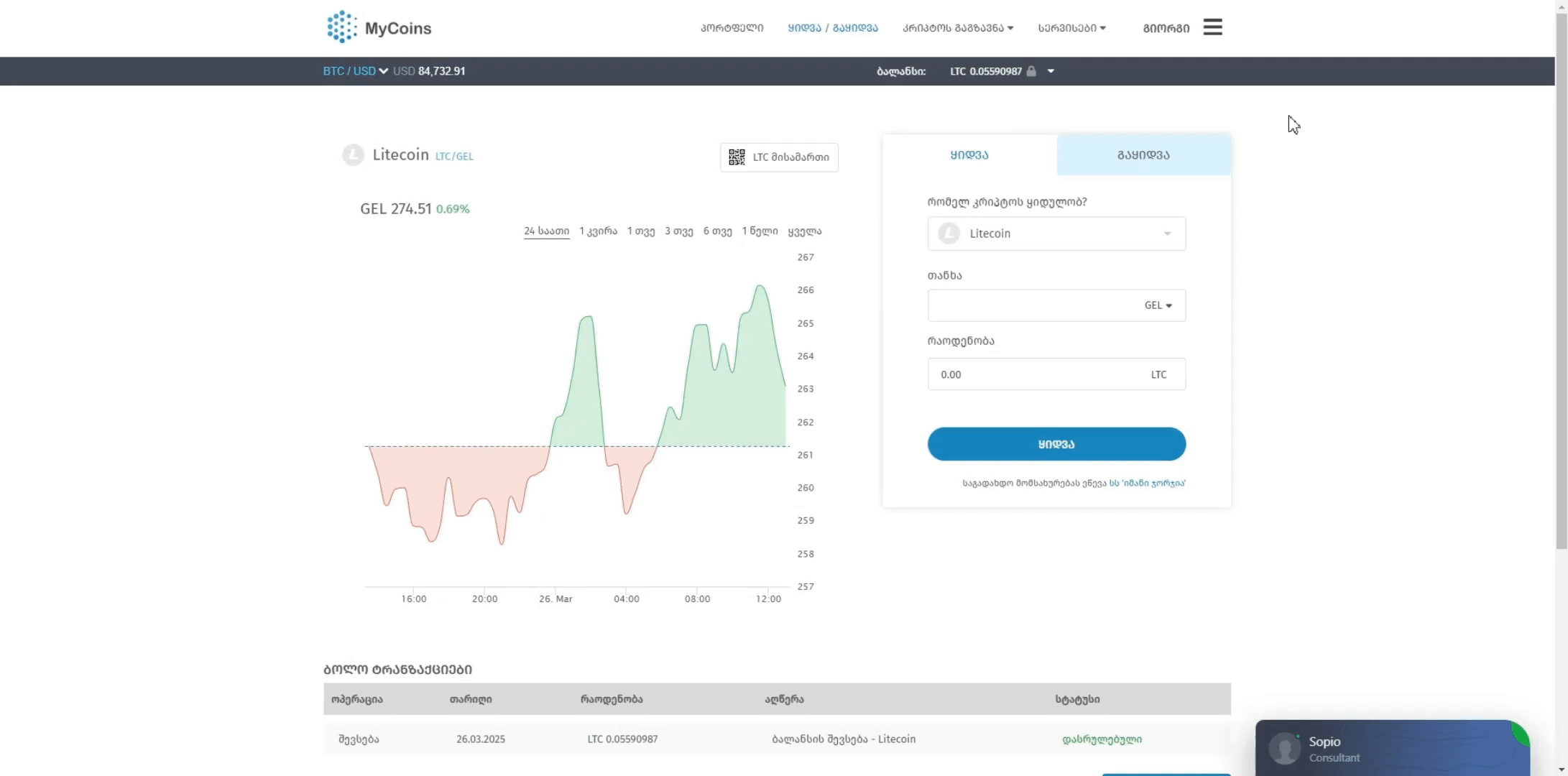Click the blue ყიდვა purchase button
This screenshot has width=1568, height=776.
(1056, 444)
